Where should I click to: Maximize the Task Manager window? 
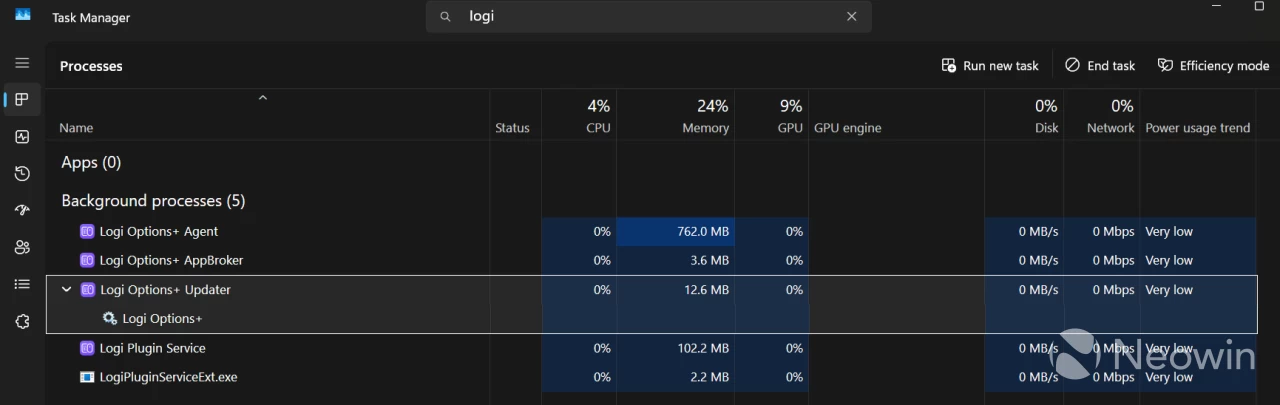[1259, 6]
